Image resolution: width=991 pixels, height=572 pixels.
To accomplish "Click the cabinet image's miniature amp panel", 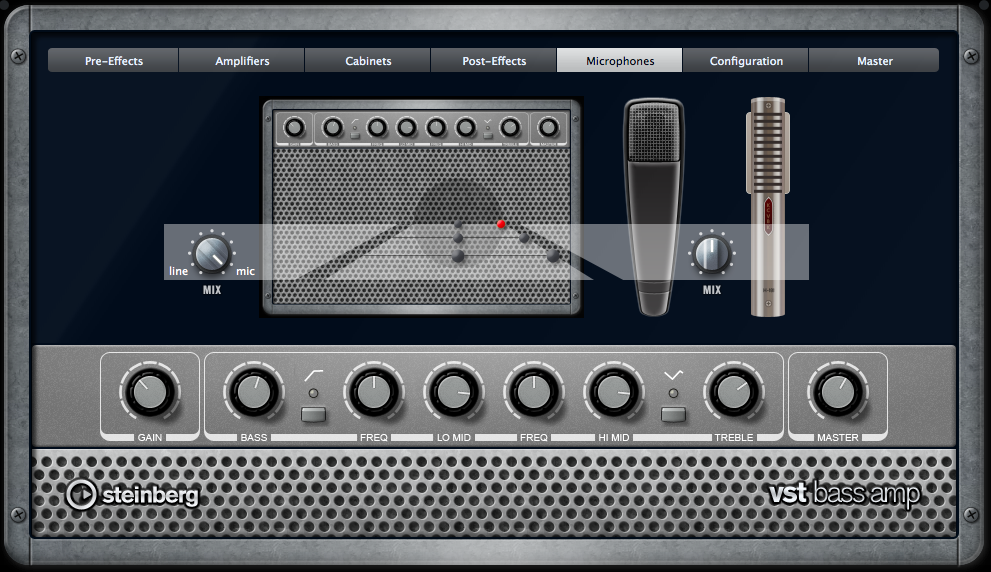I will pyautogui.click(x=421, y=128).
